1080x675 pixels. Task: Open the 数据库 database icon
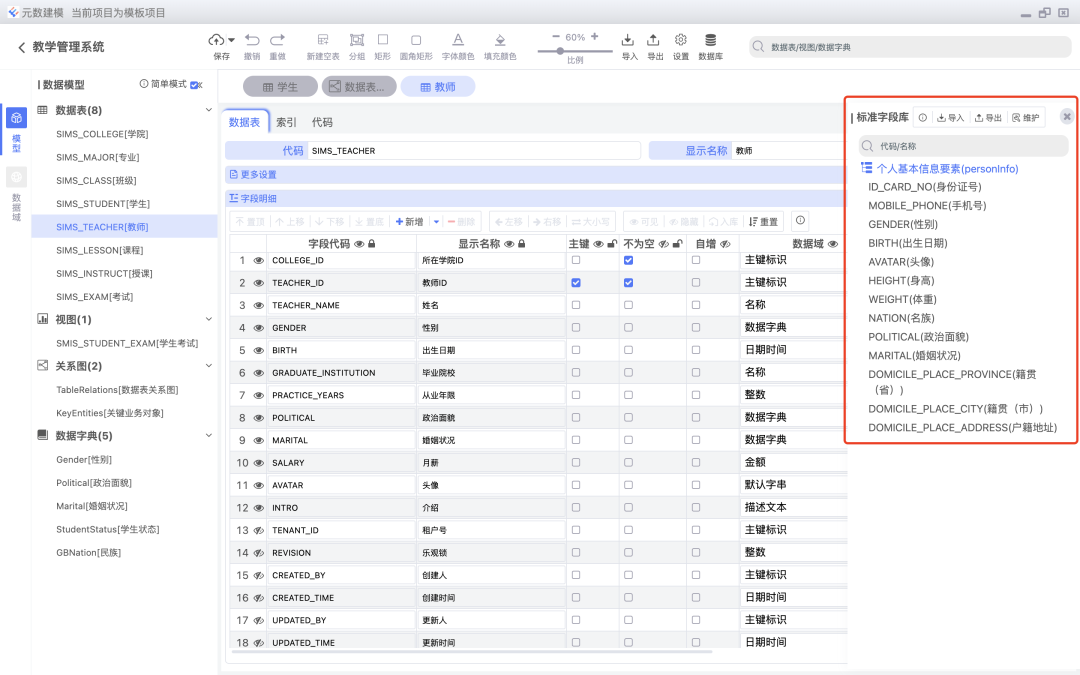[x=709, y=40]
